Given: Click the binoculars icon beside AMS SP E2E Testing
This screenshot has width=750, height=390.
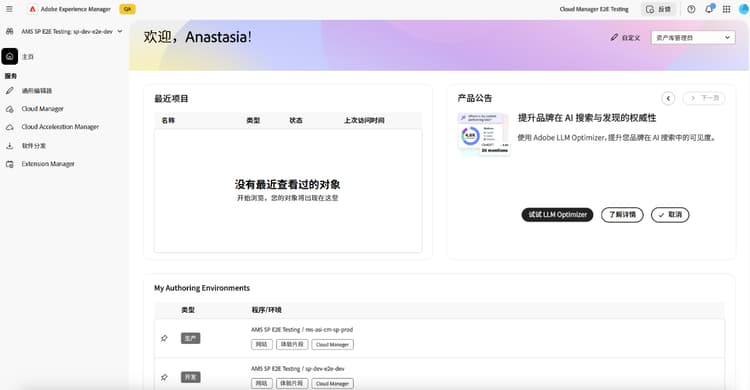Looking at the screenshot, I should tap(10, 32).
